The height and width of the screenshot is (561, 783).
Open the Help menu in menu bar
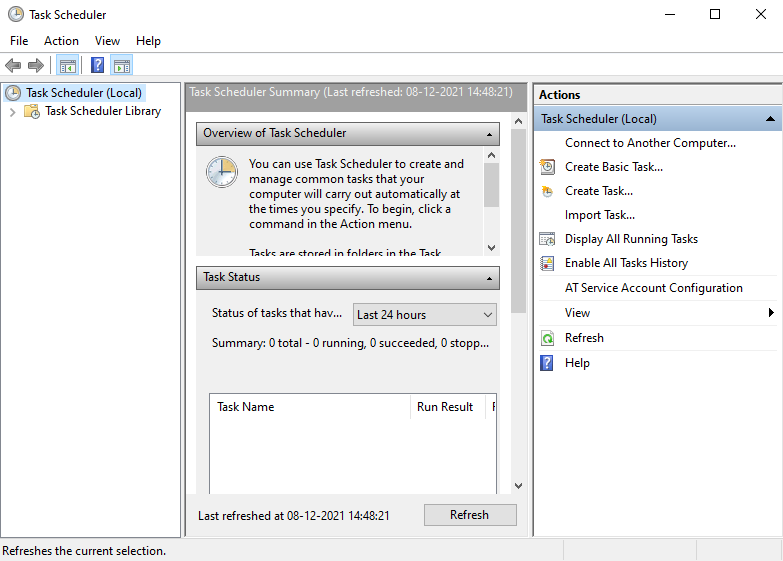[148, 41]
